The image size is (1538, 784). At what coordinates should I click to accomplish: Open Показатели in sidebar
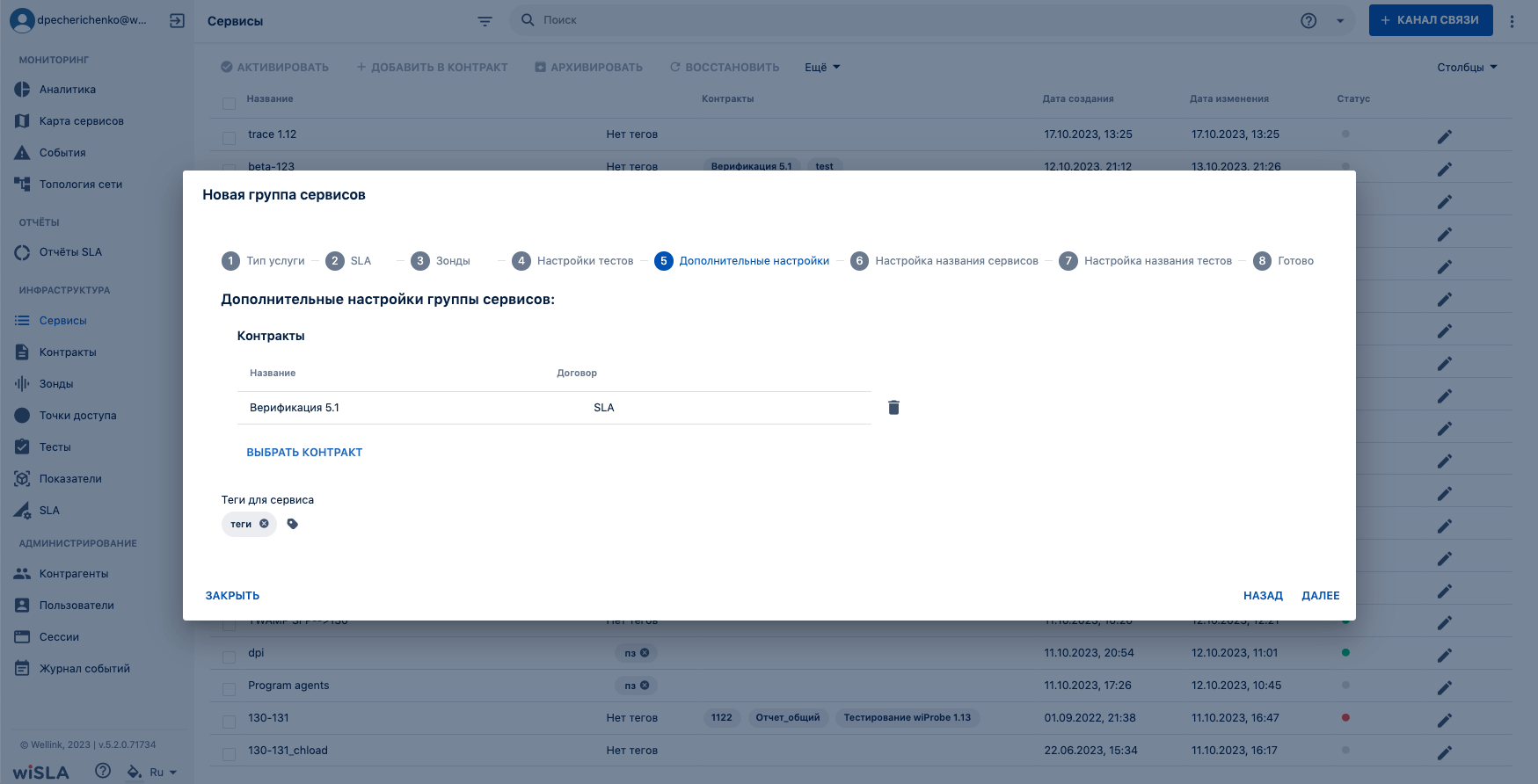(70, 479)
